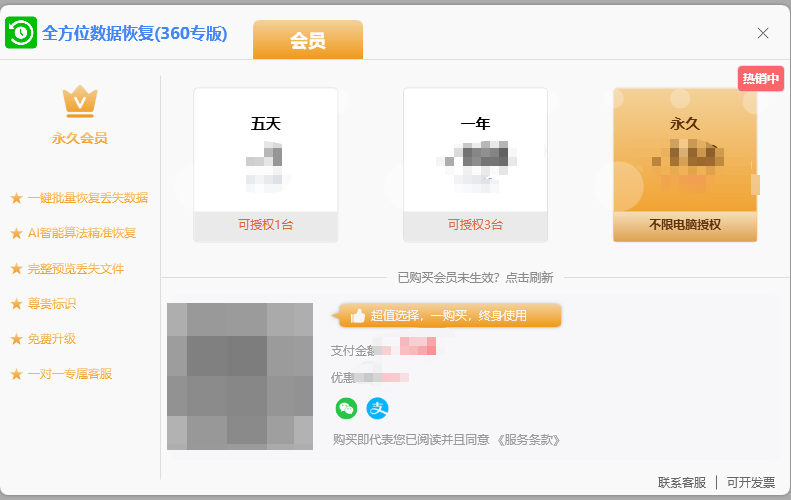Click the green data recovery app logo
Image resolution: width=791 pixels, height=500 pixels.
[21, 32]
